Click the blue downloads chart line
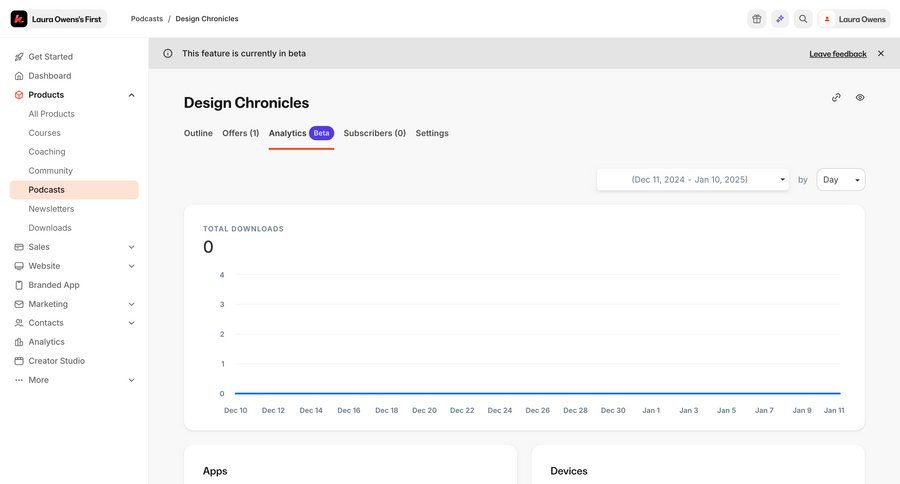The height and width of the screenshot is (484, 900). point(538,393)
